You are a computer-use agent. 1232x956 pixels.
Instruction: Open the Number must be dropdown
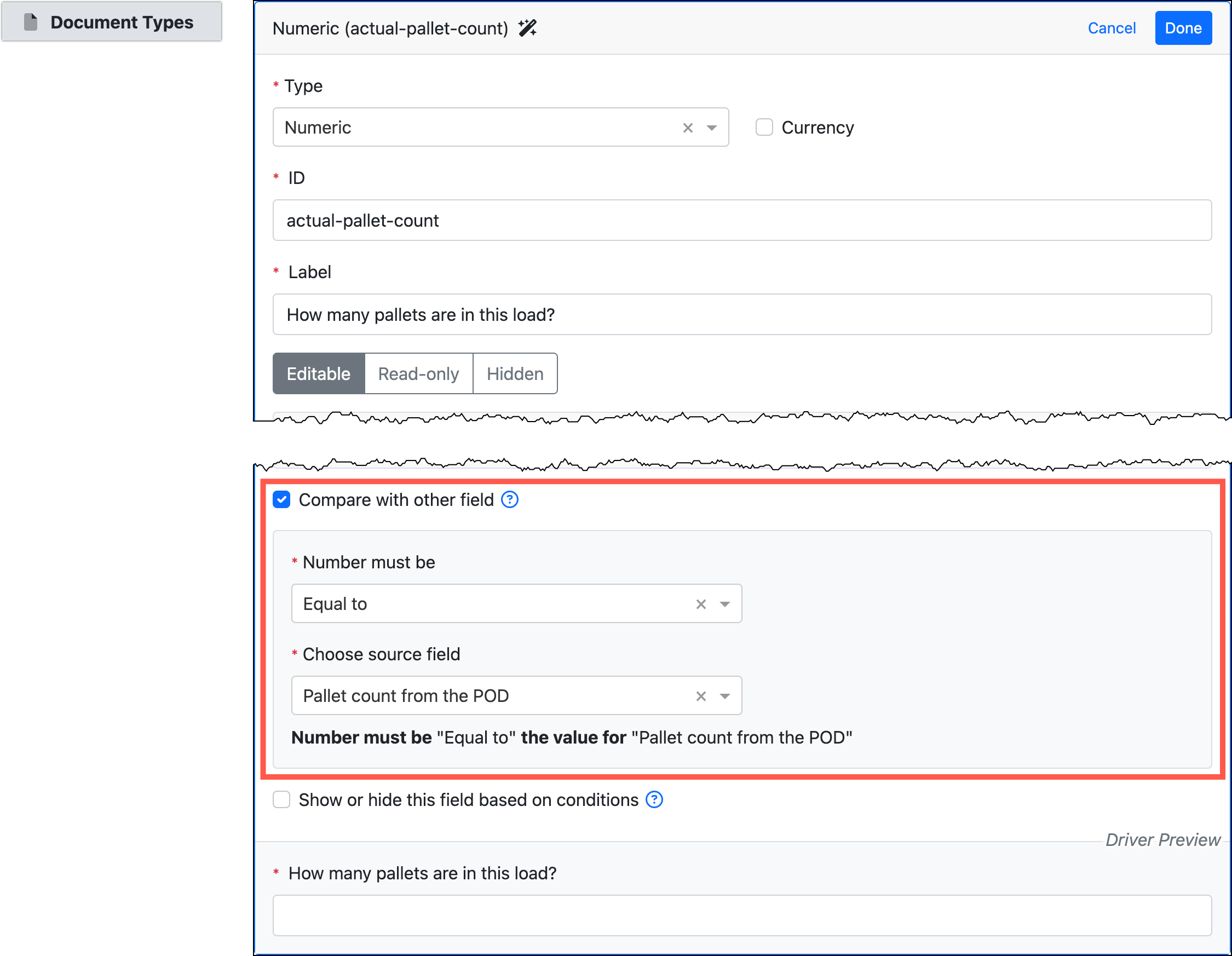(725, 604)
